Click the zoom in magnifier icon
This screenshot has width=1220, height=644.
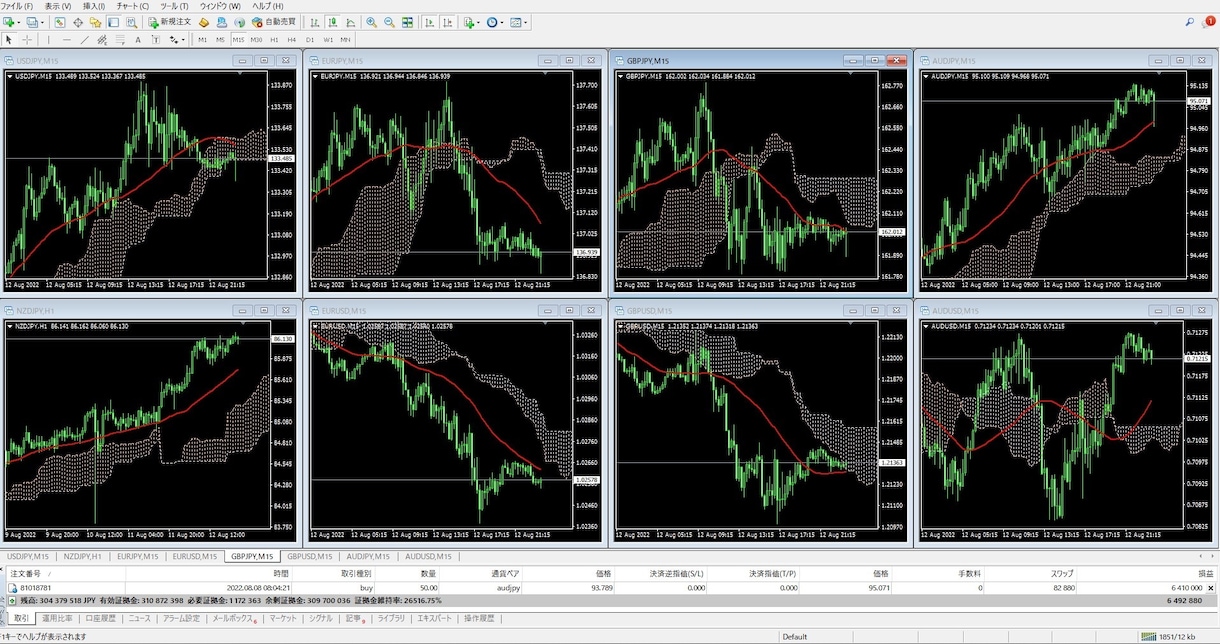(371, 21)
